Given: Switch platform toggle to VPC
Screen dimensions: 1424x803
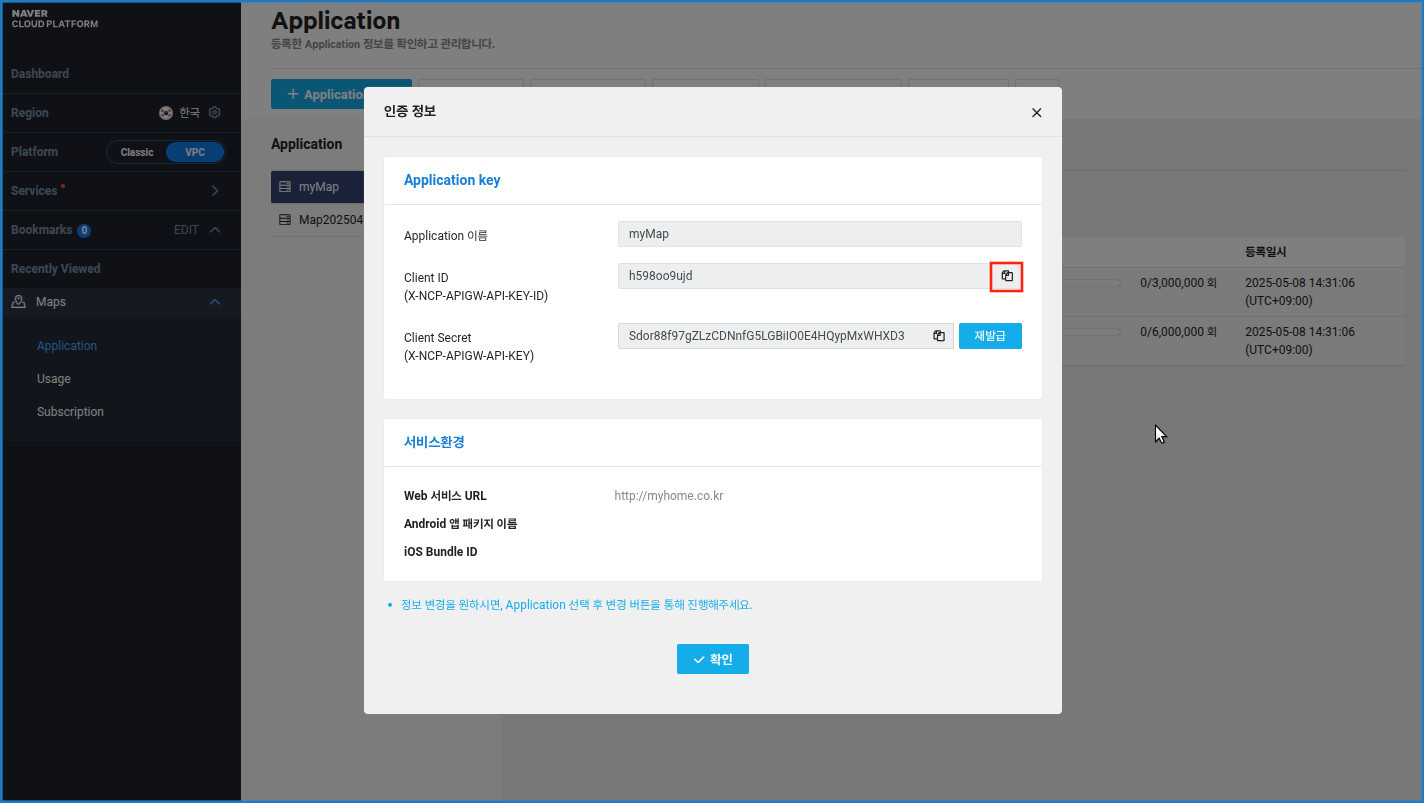Looking at the screenshot, I should (195, 152).
